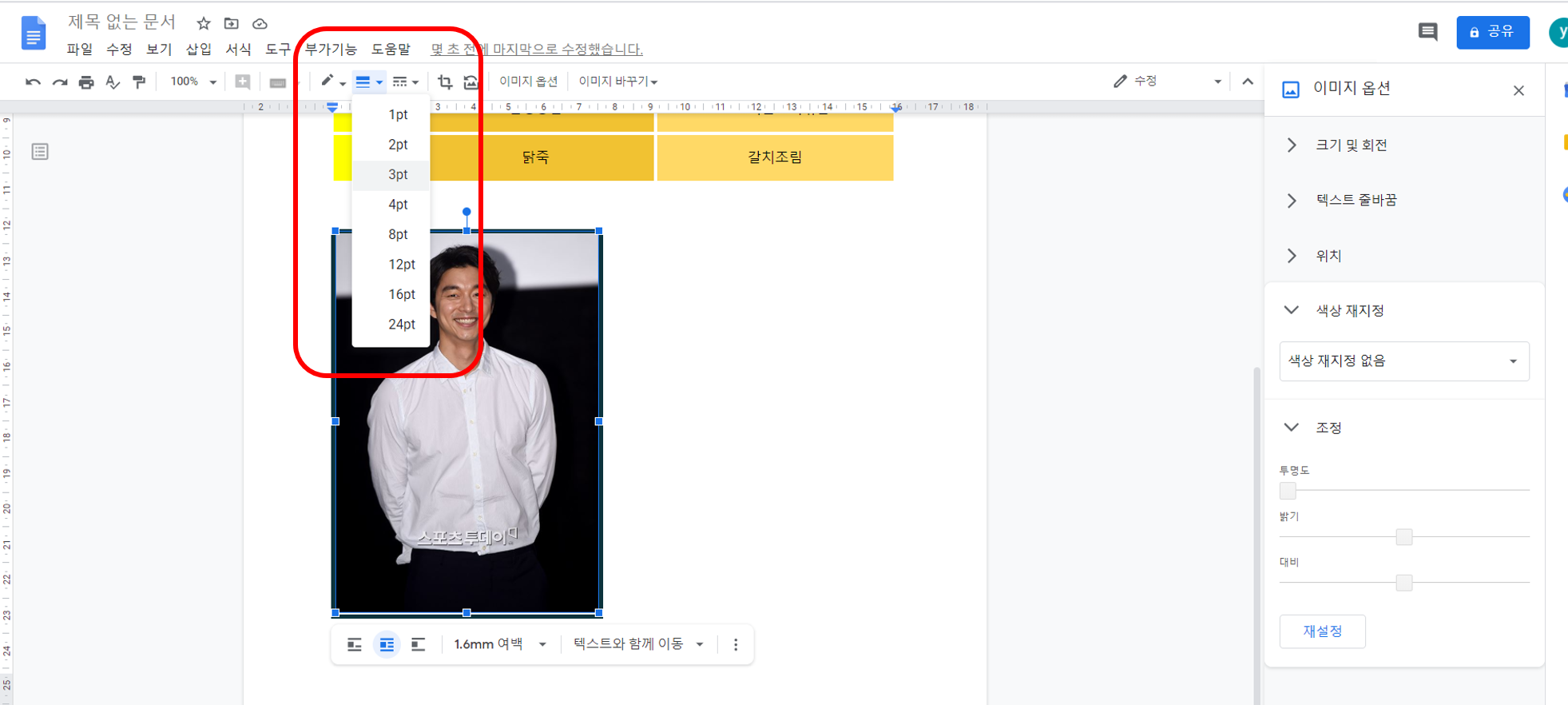Viewport: 1568px width, 705px height.
Task: Check the cloud save status icon
Action: coord(260,23)
